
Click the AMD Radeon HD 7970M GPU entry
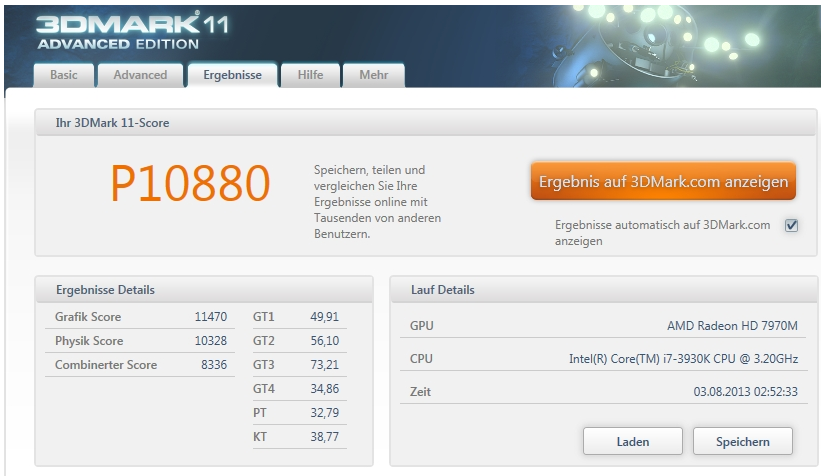click(x=732, y=326)
